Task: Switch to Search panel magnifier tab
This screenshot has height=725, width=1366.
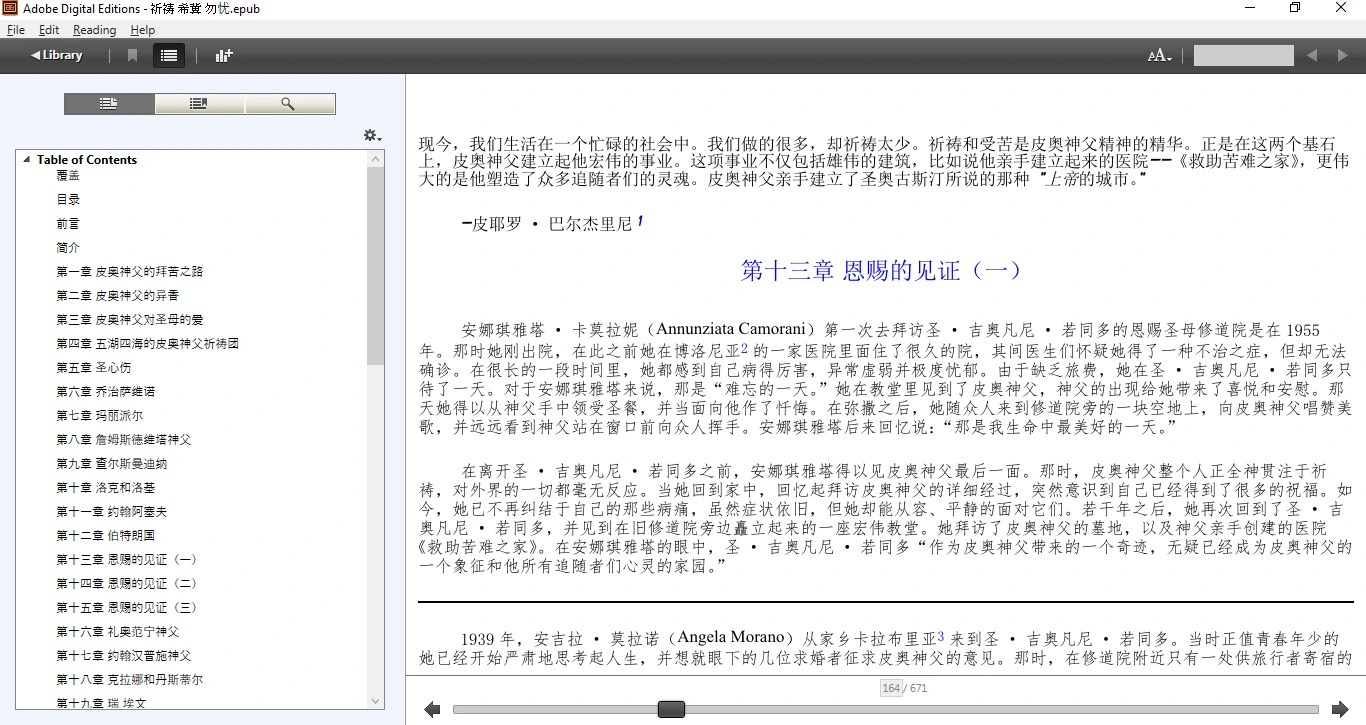Action: (289, 104)
